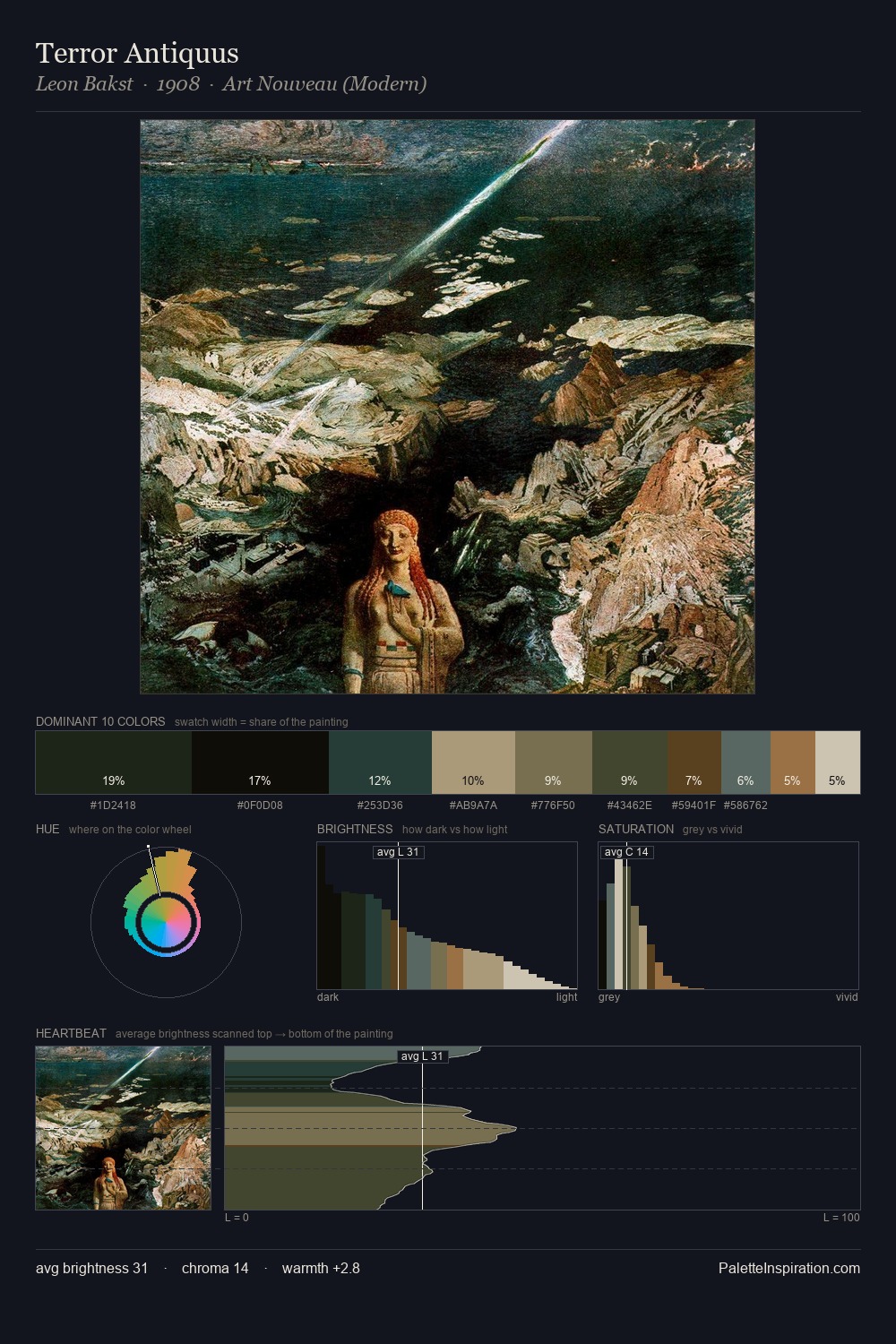The height and width of the screenshot is (1344, 896).
Task: Click the hue color wheel chart
Action: [x=166, y=922]
